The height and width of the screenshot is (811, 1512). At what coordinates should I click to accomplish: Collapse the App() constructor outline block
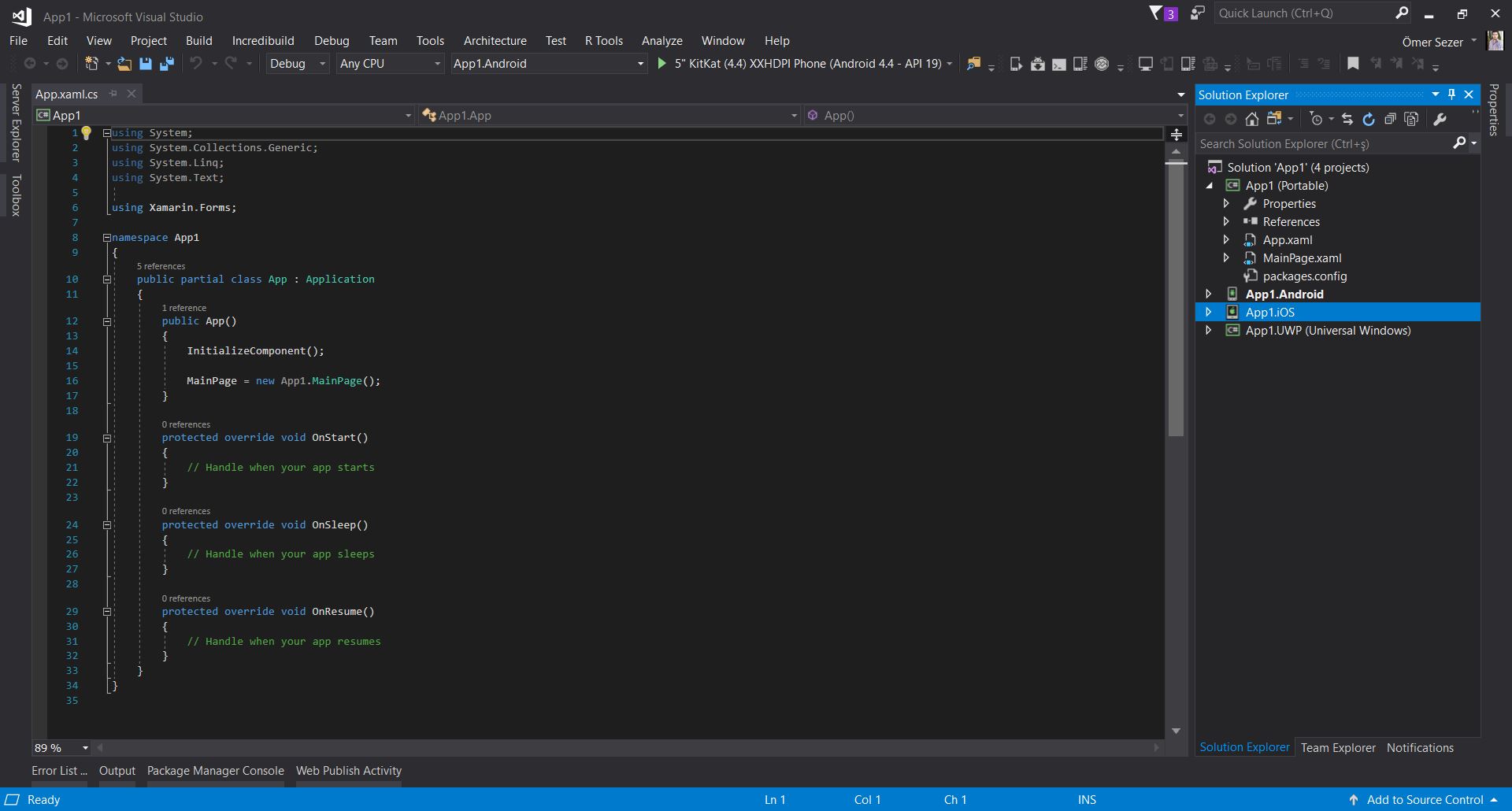click(107, 321)
